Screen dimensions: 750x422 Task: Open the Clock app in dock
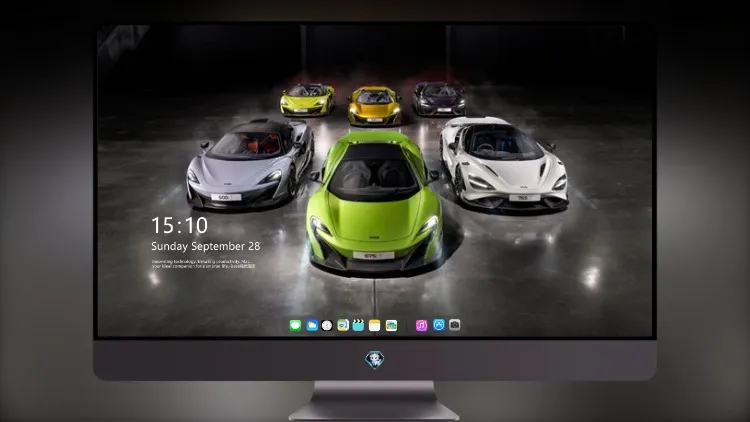click(327, 325)
